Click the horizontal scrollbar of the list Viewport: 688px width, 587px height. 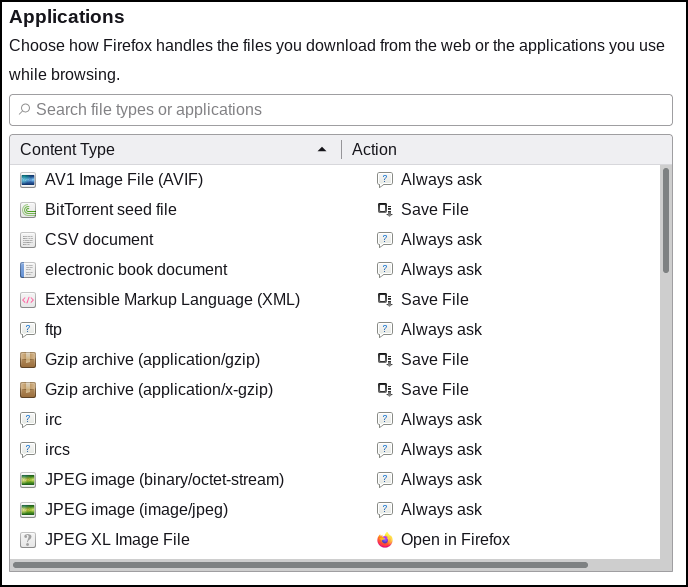click(300, 565)
